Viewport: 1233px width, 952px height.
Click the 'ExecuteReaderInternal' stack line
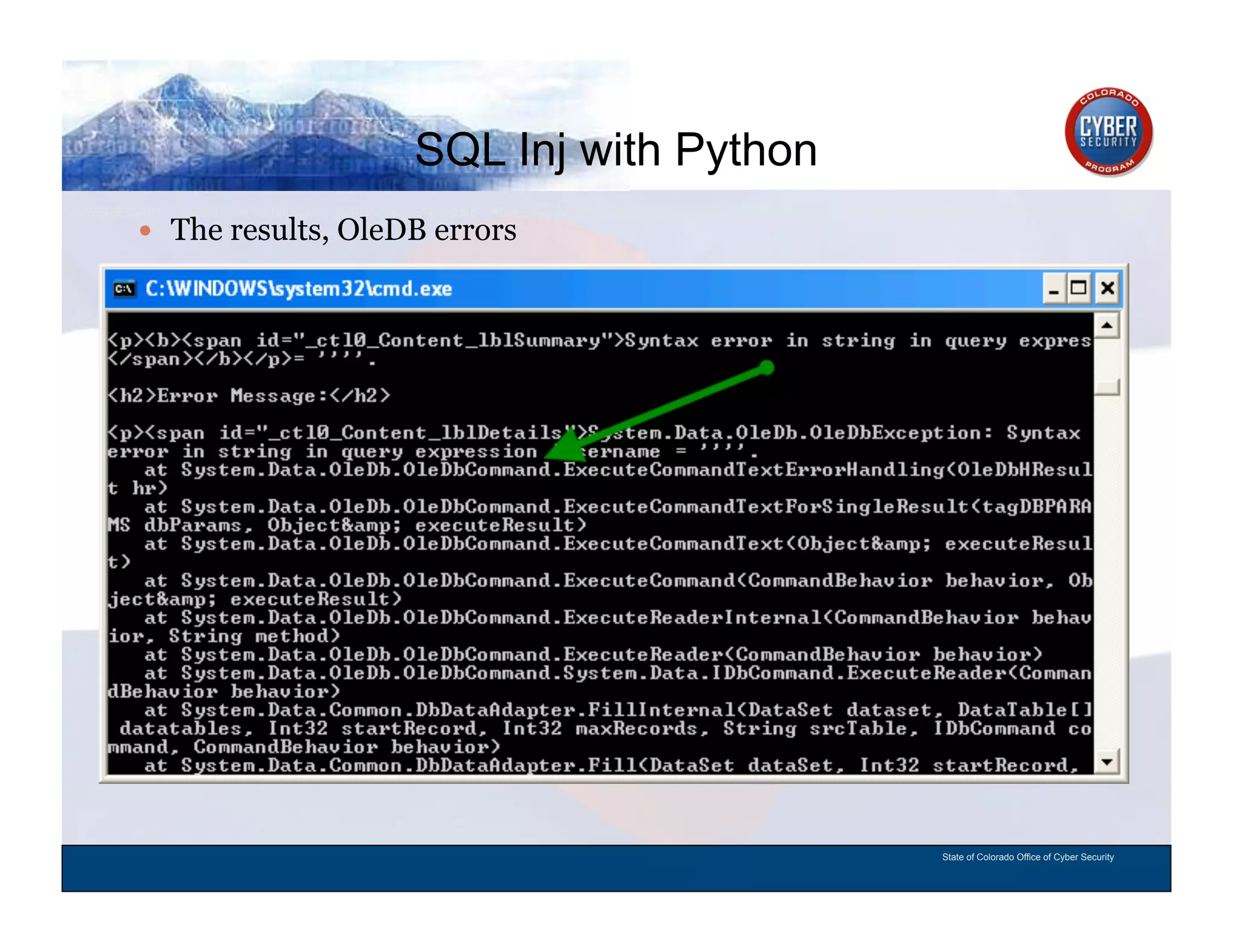click(x=618, y=617)
